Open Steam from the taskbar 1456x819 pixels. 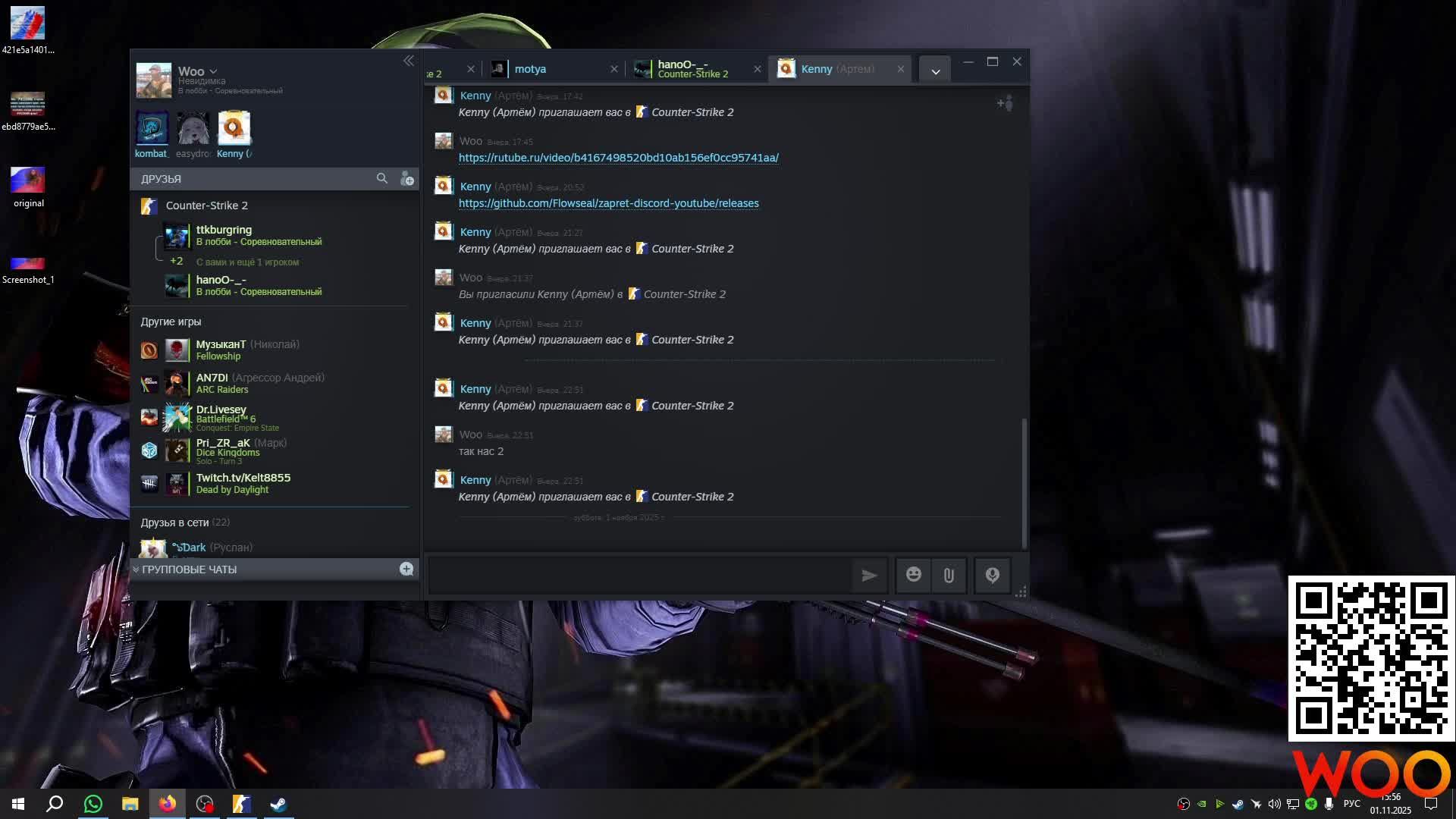(x=278, y=804)
